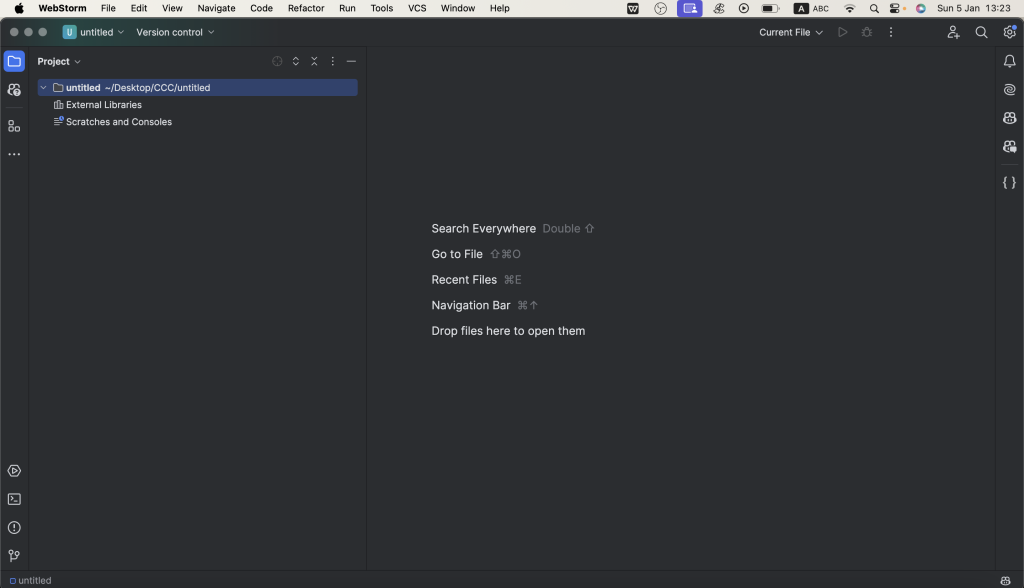The image size is (1024, 588).
Task: Open the Notifications bell panel
Action: 1009,61
